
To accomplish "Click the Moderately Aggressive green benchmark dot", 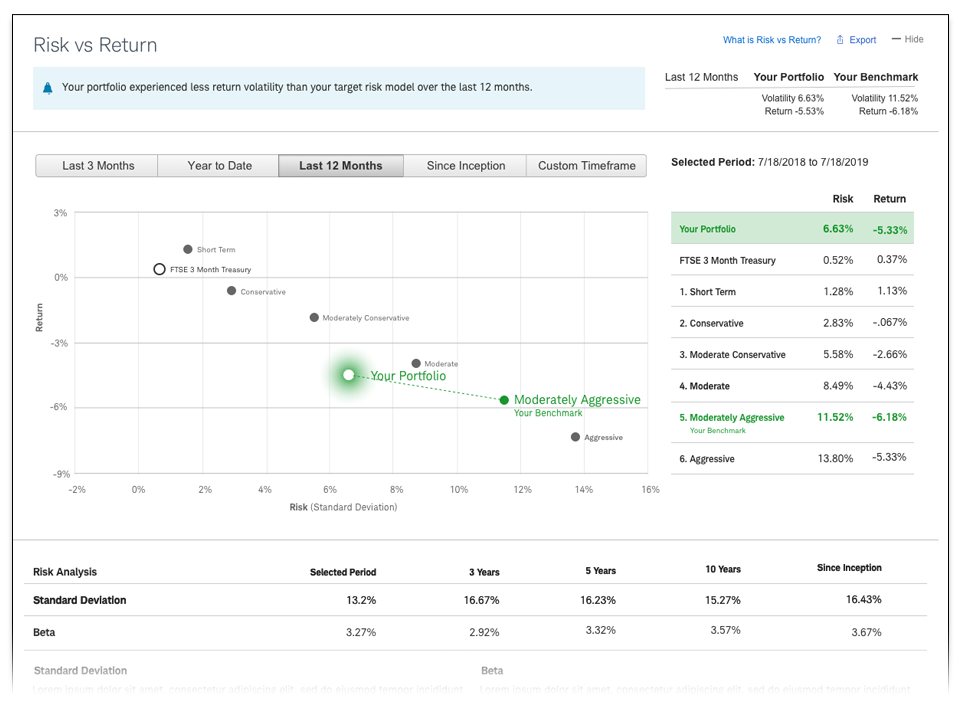I will pos(504,400).
